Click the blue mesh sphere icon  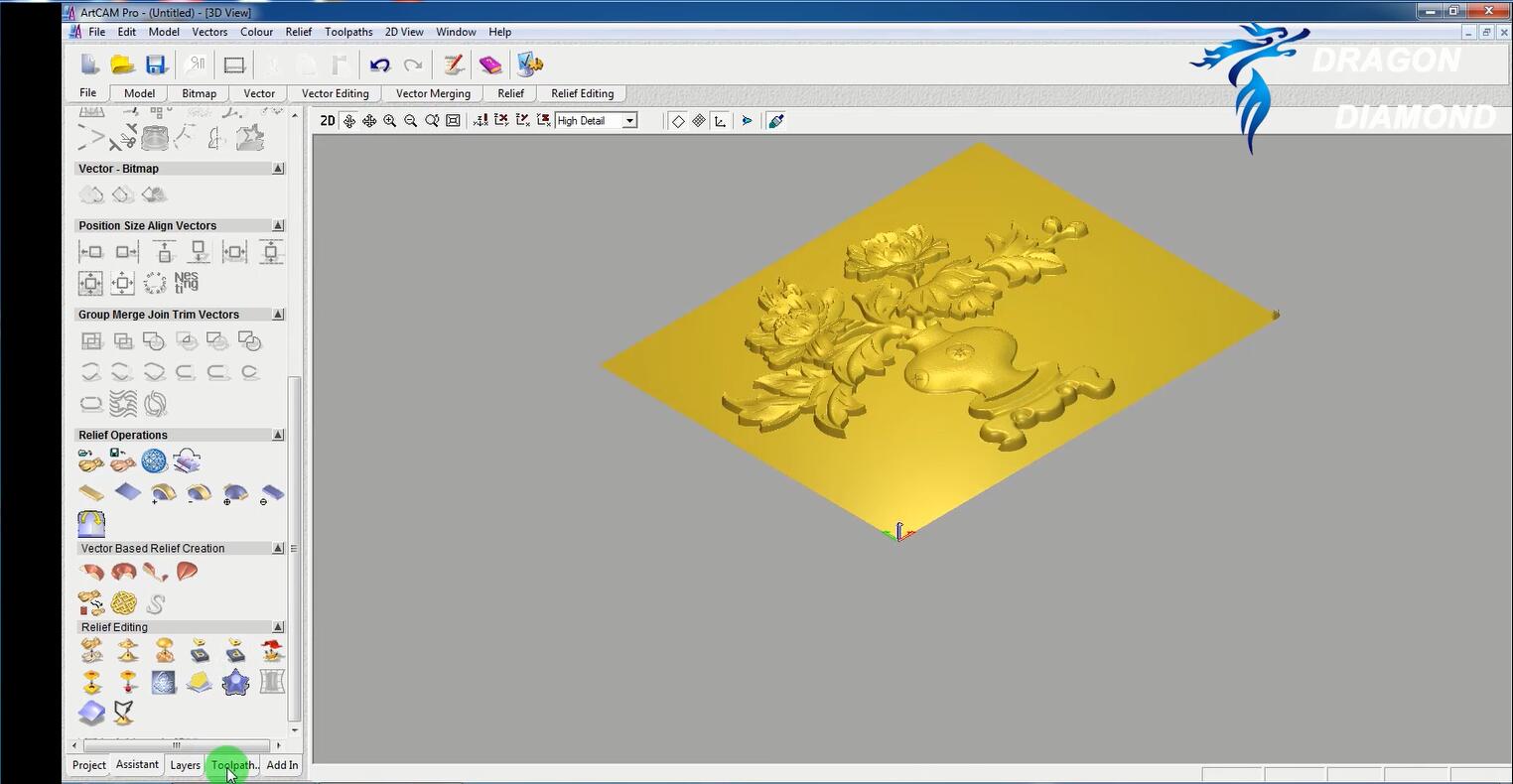point(154,460)
